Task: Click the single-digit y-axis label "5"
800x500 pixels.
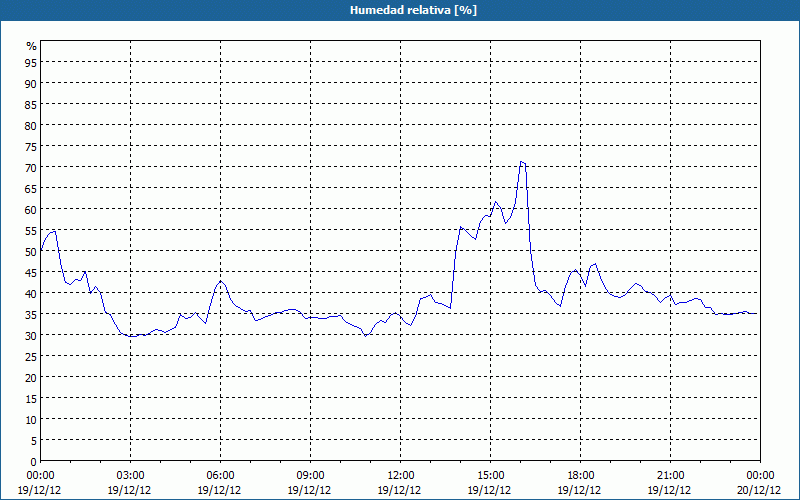Action: (x=34, y=441)
